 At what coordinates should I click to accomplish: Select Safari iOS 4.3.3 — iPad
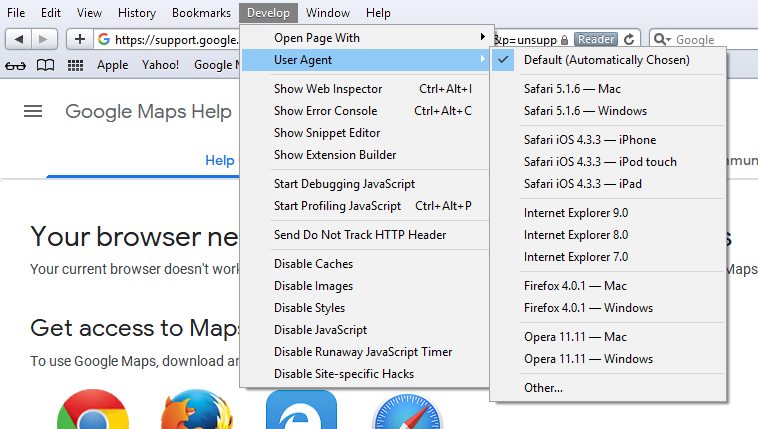click(582, 184)
